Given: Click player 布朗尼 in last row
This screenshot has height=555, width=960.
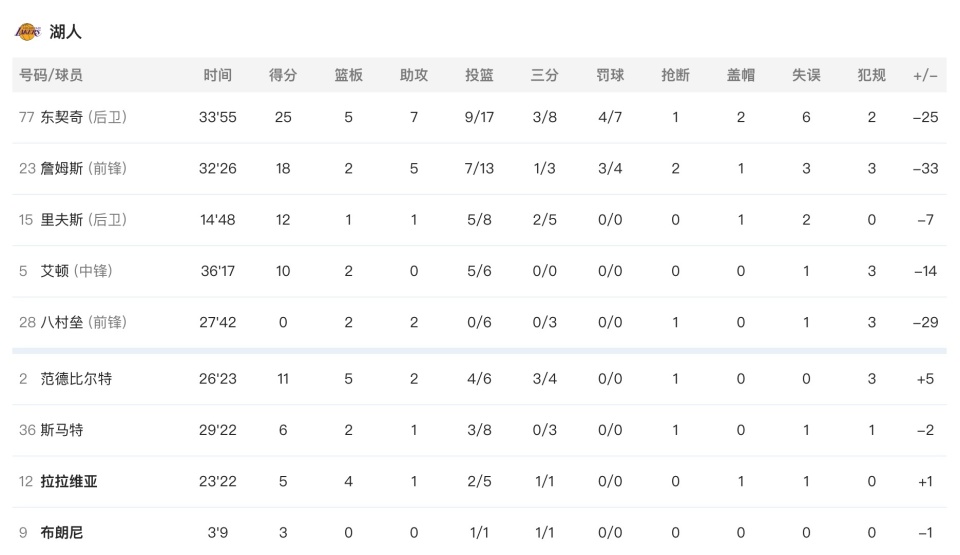Looking at the screenshot, I should (62, 532).
